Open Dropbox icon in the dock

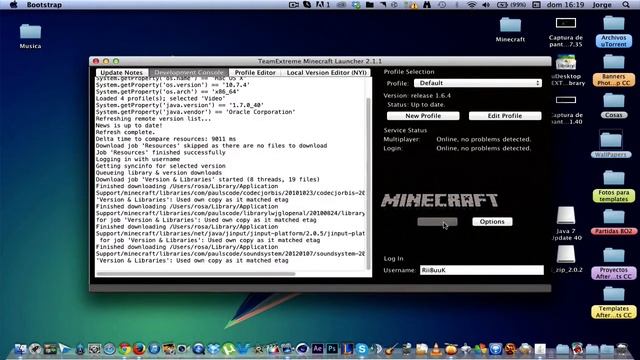pos(213,349)
